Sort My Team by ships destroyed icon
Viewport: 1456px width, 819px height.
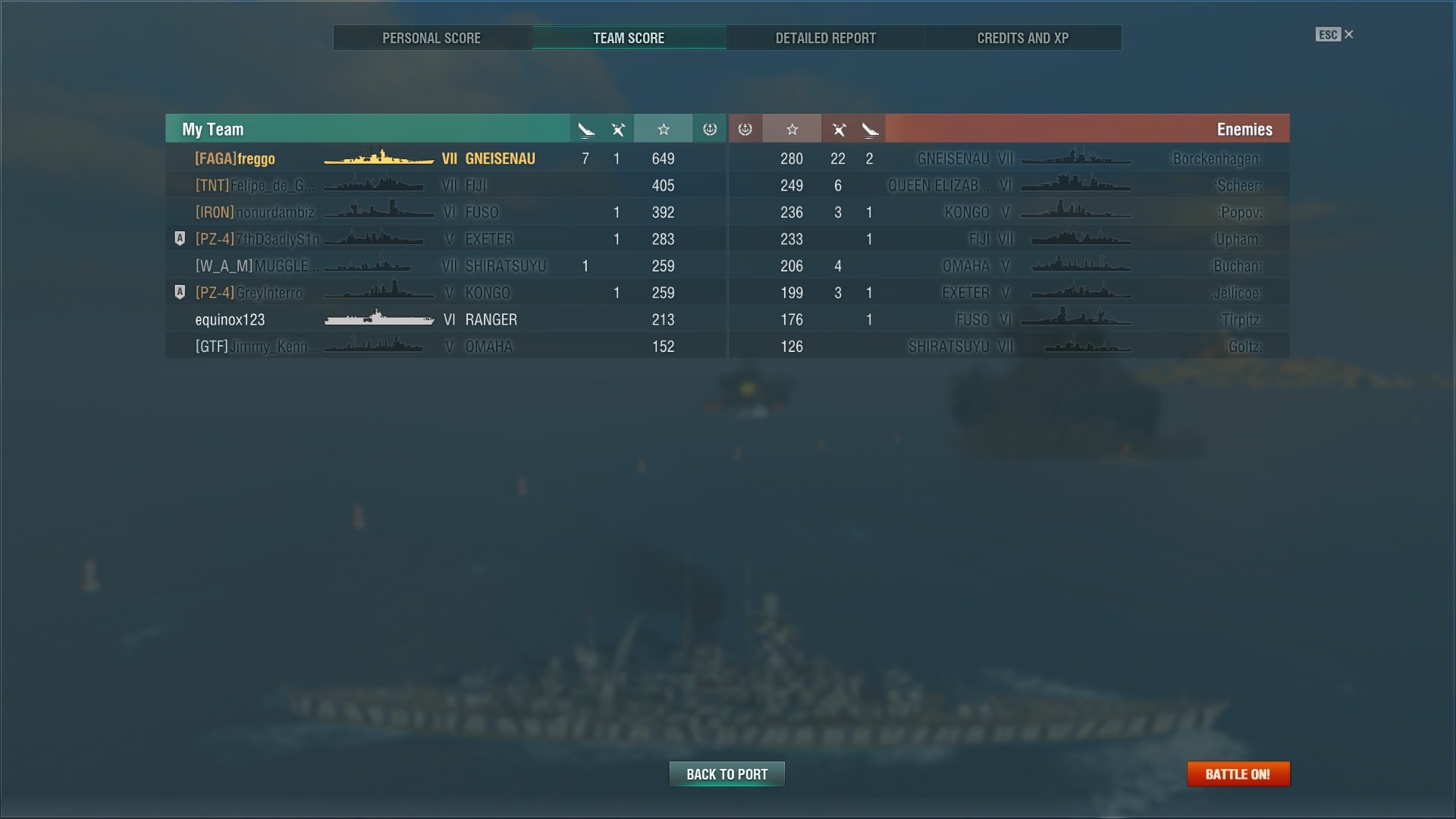tap(618, 130)
